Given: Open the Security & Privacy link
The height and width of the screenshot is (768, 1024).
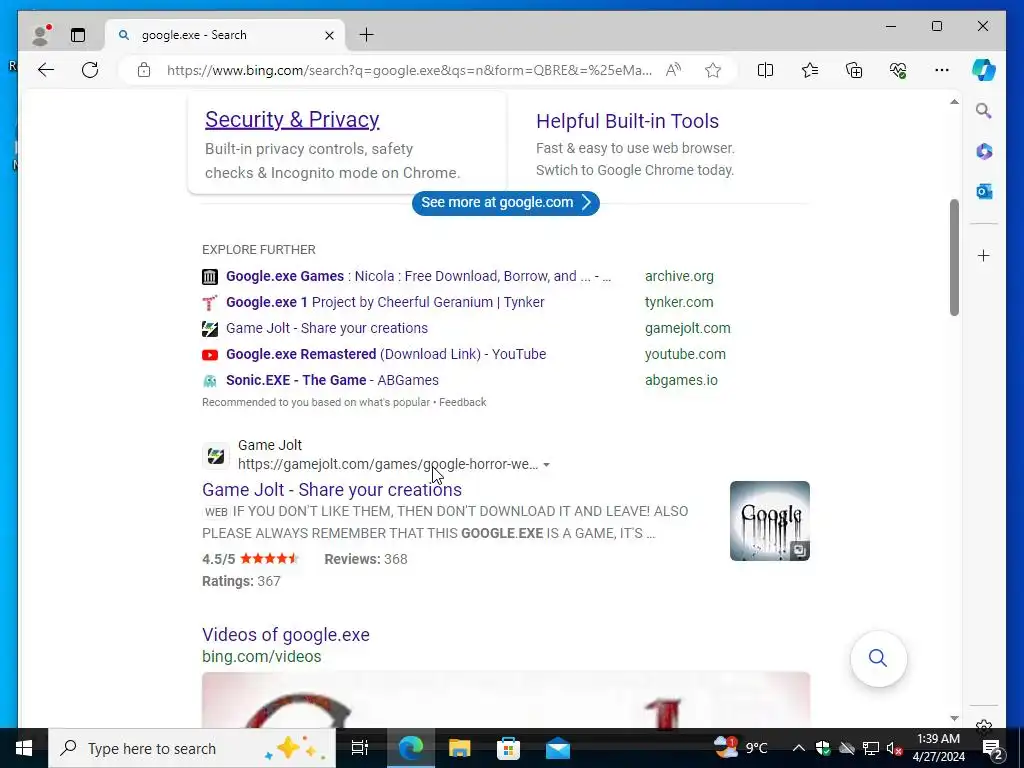Looking at the screenshot, I should tap(292, 120).
